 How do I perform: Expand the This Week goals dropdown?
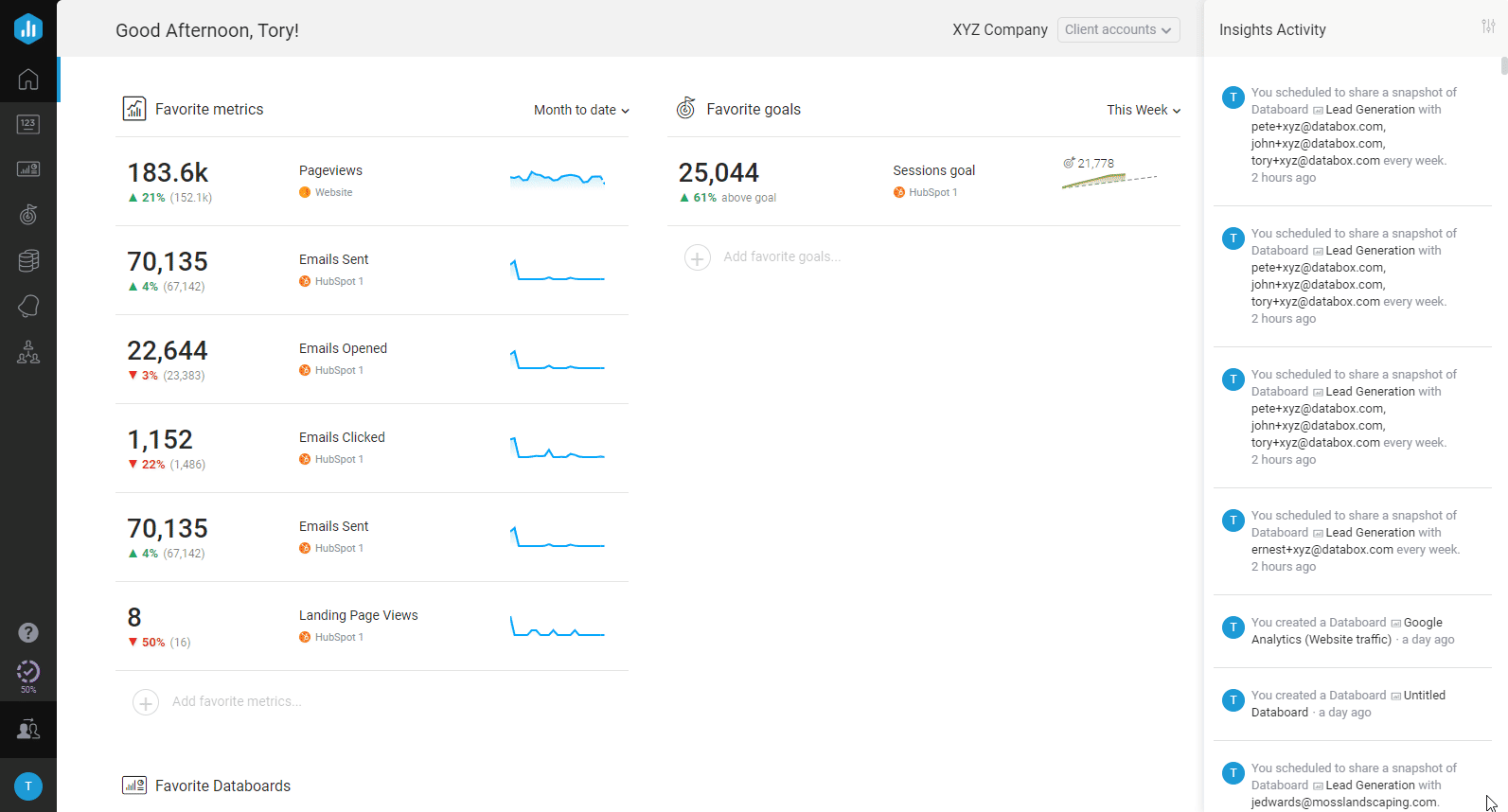1144,110
